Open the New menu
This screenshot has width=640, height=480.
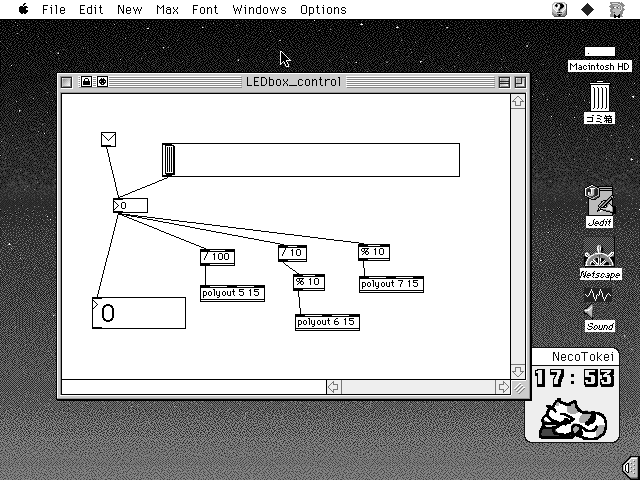(x=129, y=9)
